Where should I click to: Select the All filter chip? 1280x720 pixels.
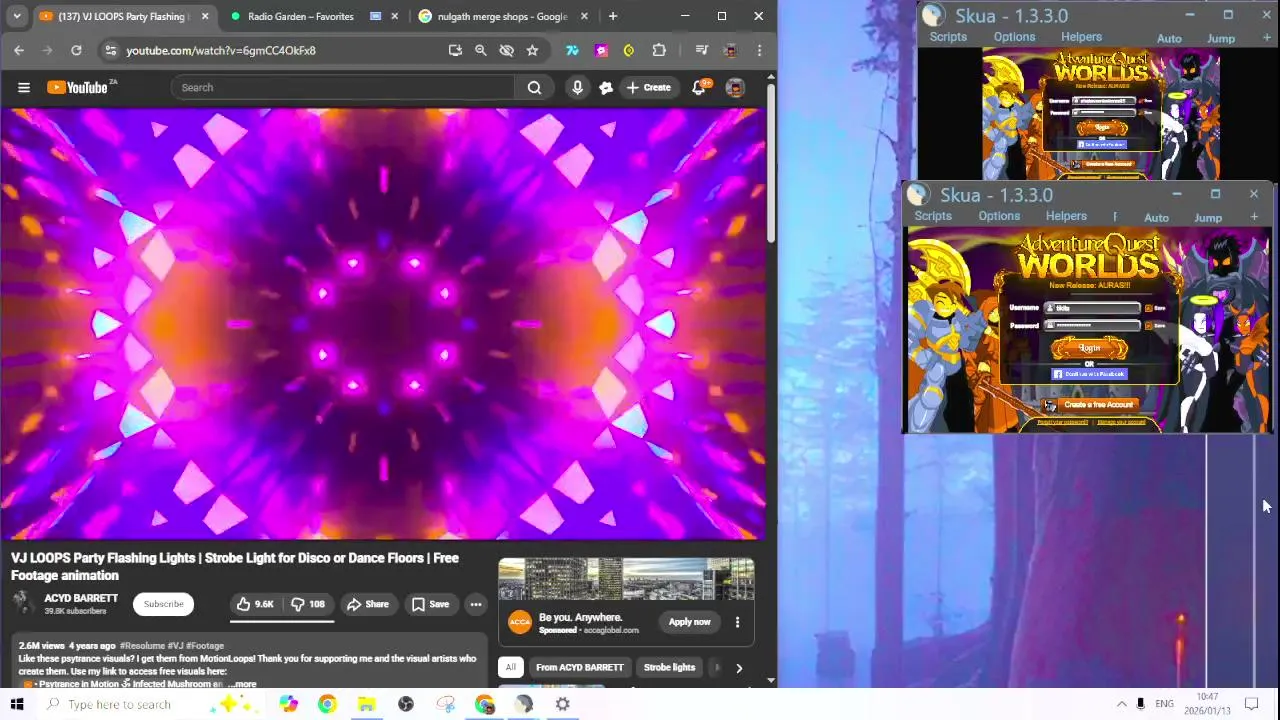coord(511,667)
